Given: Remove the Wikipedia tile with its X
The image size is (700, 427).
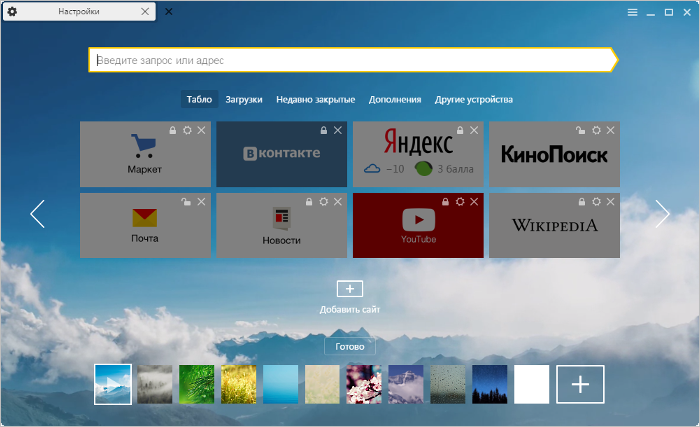Looking at the screenshot, I should [x=610, y=202].
